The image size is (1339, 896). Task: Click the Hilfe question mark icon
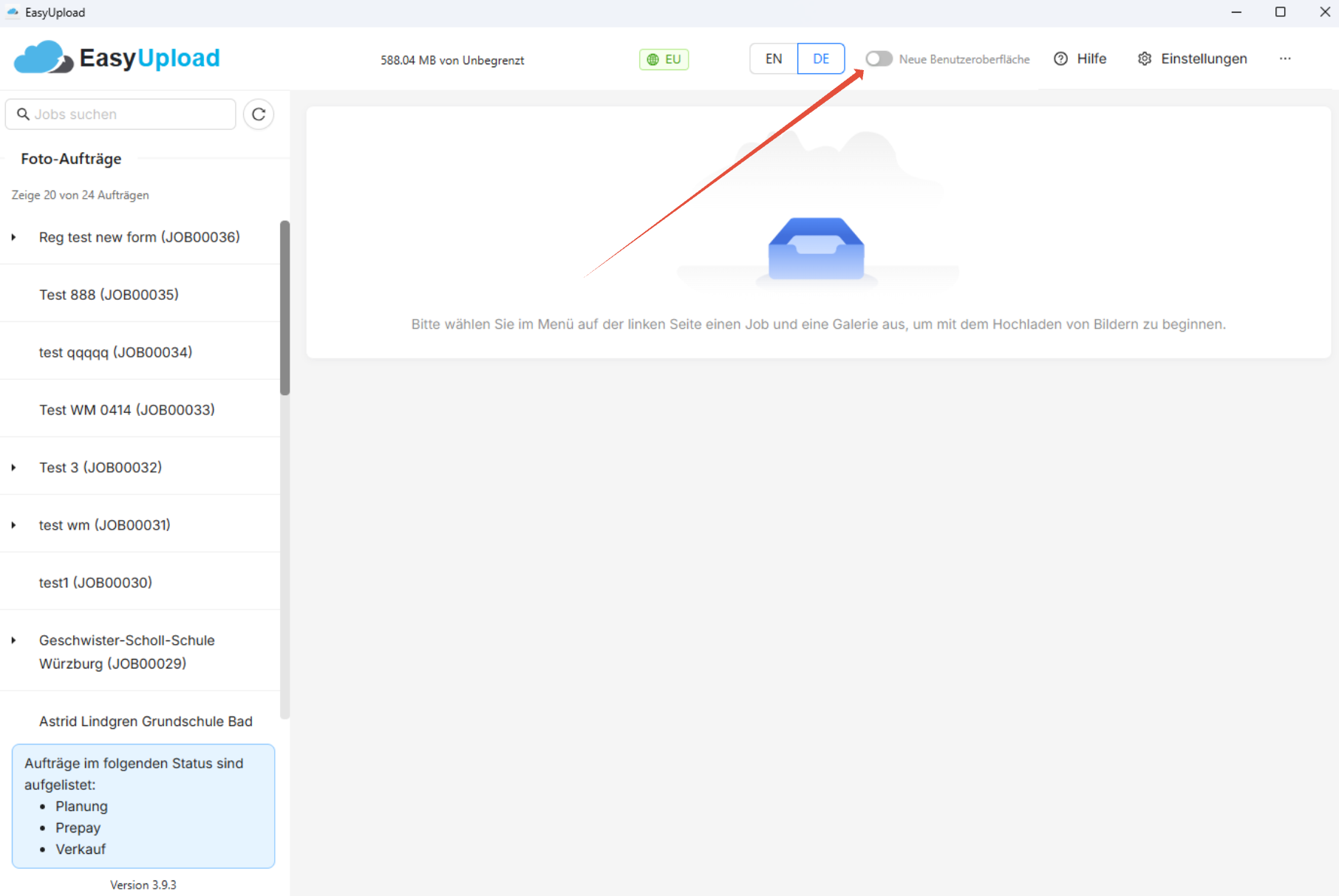point(1060,59)
